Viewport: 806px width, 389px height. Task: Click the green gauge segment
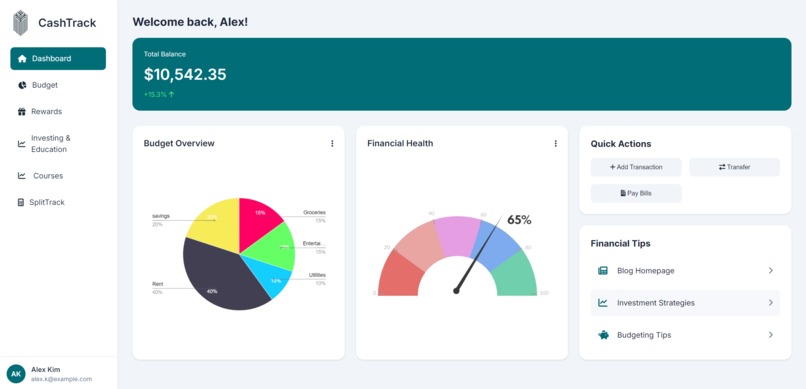tap(517, 276)
